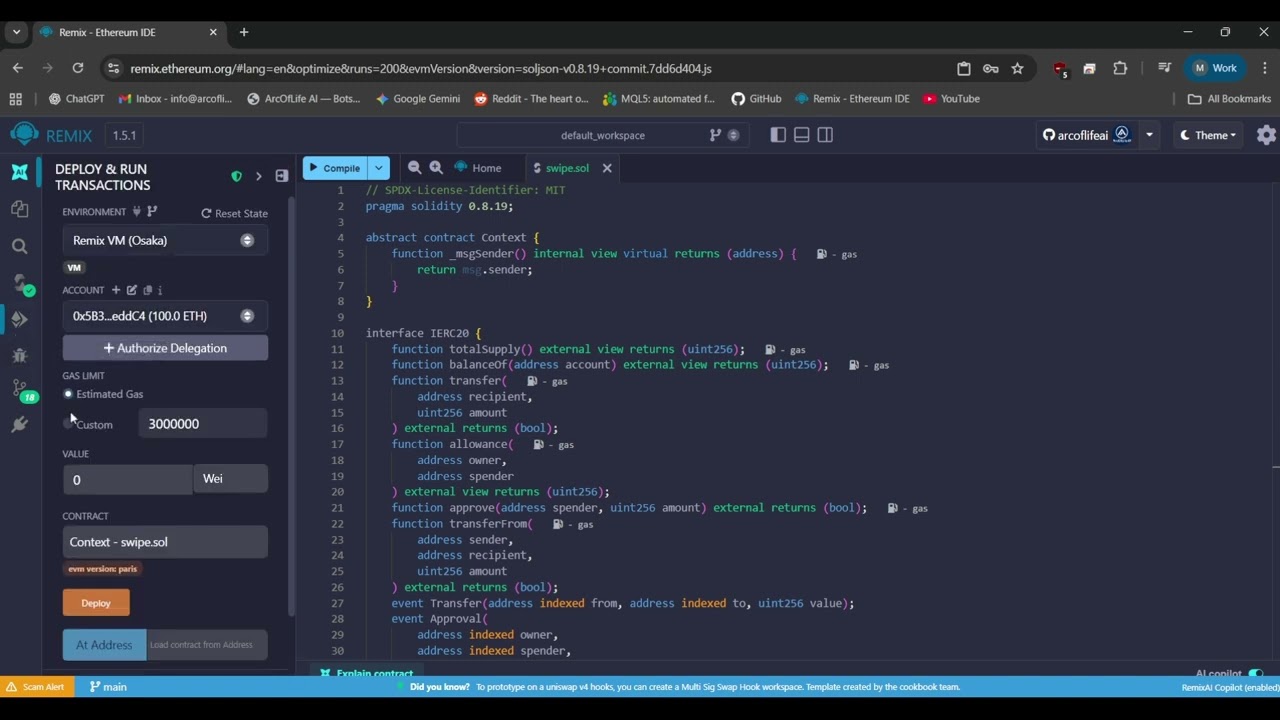Screen dimensions: 1280x720
Task: Zoom out the editor font
Action: (414, 168)
